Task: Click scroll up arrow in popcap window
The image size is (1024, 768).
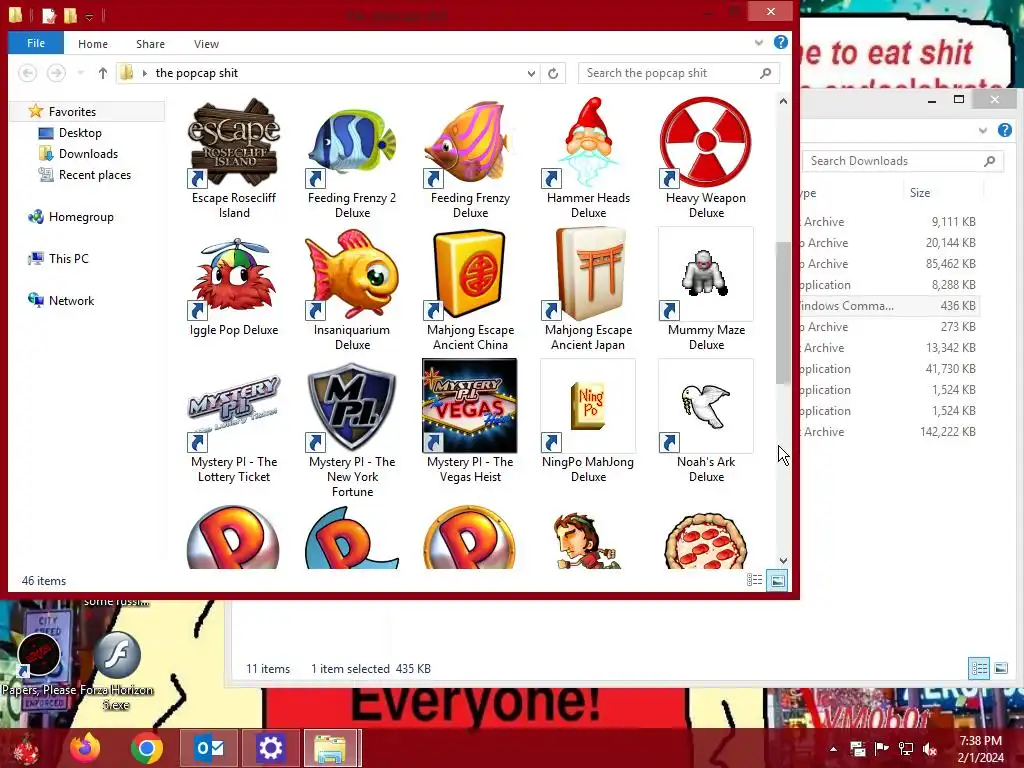Action: (783, 101)
